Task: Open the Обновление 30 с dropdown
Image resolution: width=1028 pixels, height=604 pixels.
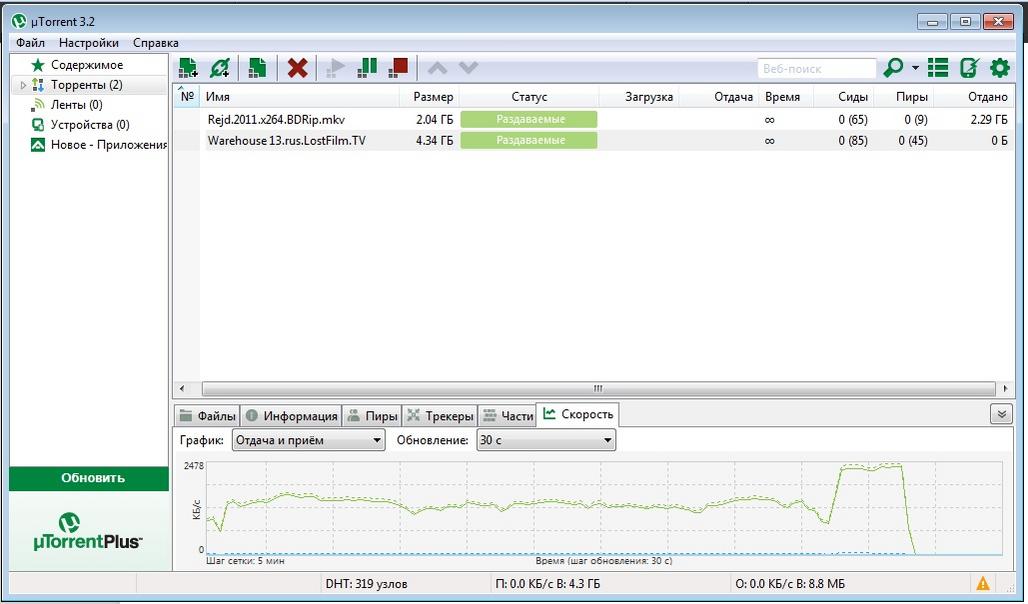Action: pyautogui.click(x=546, y=440)
